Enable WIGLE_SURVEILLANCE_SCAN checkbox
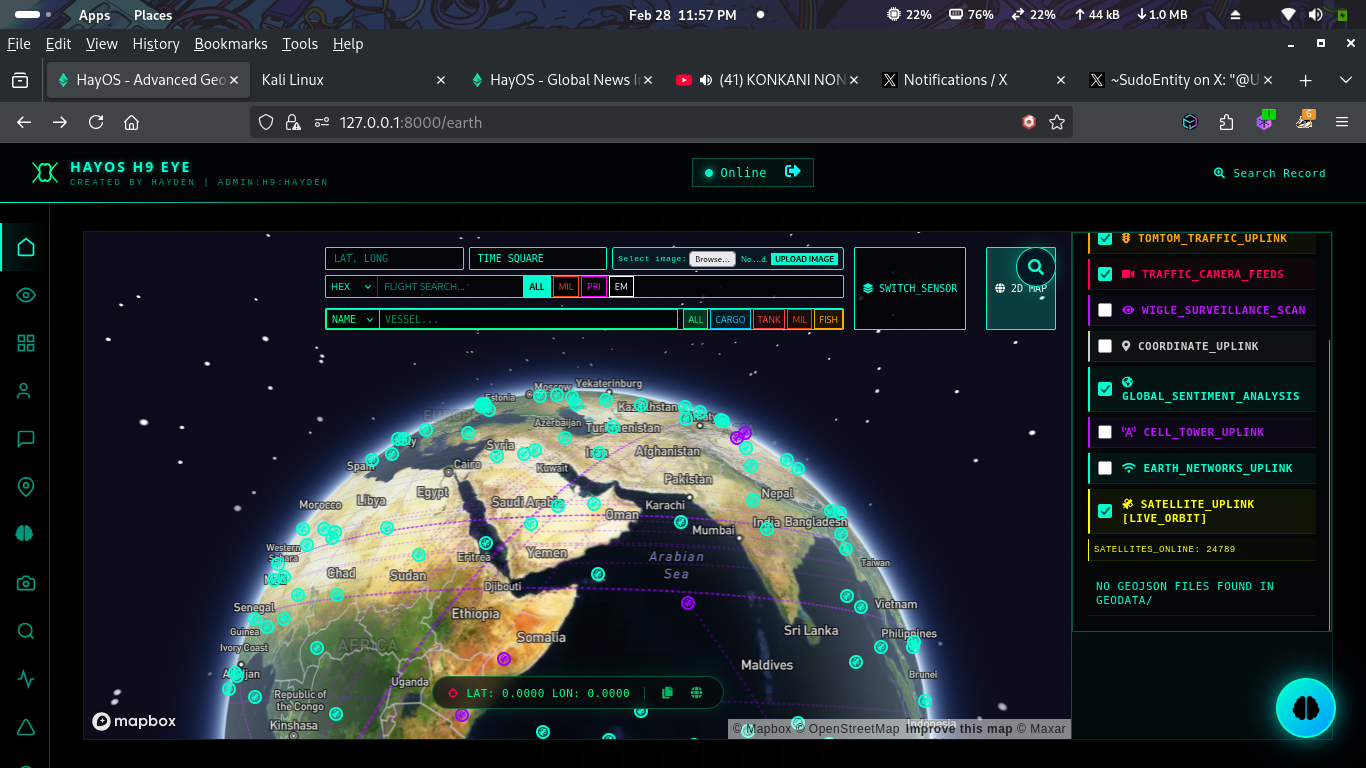The image size is (1366, 768). pos(1105,310)
